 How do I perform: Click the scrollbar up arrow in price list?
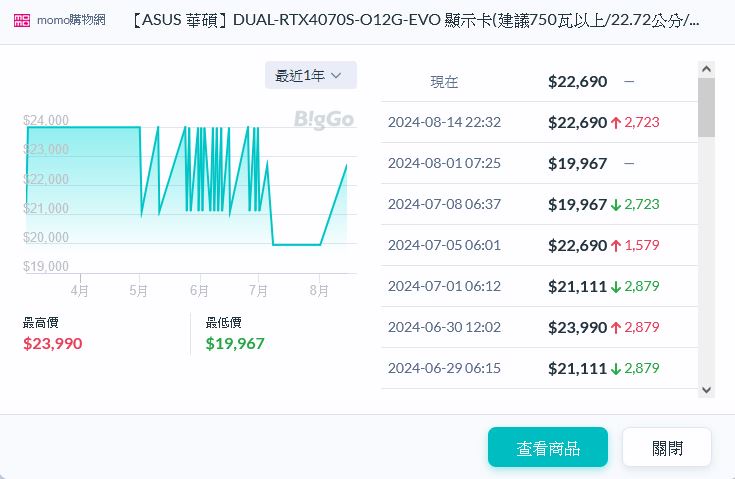pyautogui.click(x=706, y=70)
